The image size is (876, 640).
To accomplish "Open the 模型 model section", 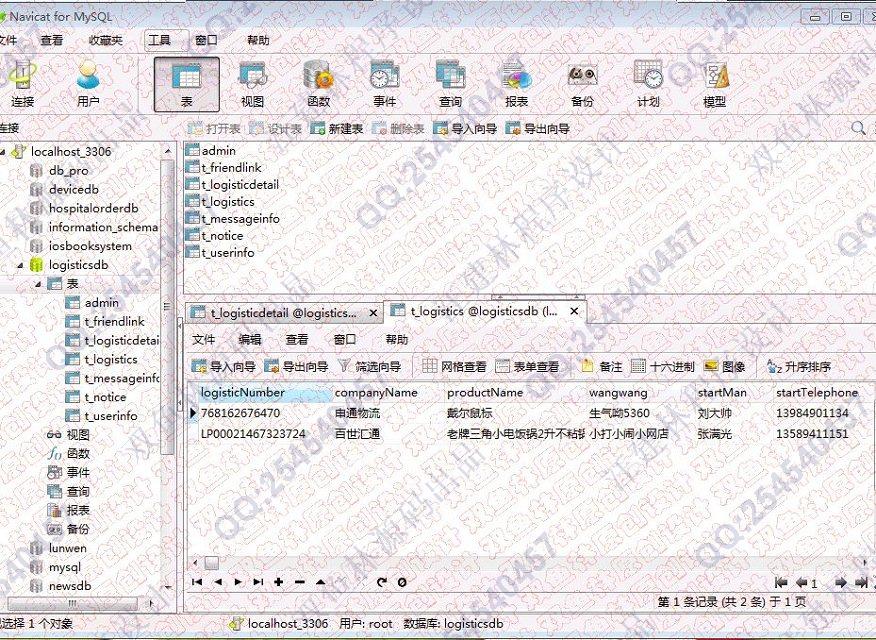I will [714, 84].
